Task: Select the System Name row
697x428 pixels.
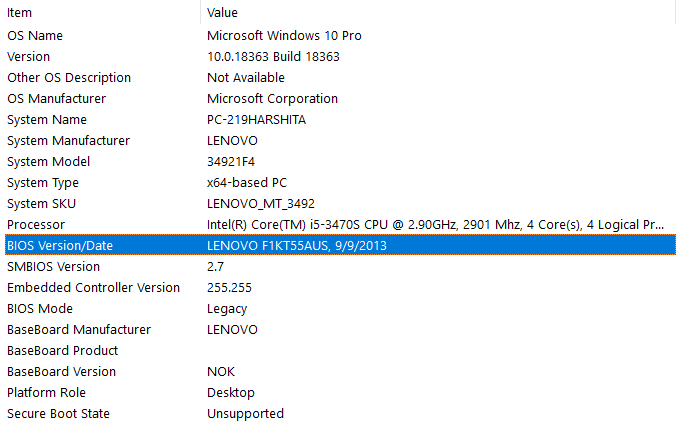Action: click(47, 119)
